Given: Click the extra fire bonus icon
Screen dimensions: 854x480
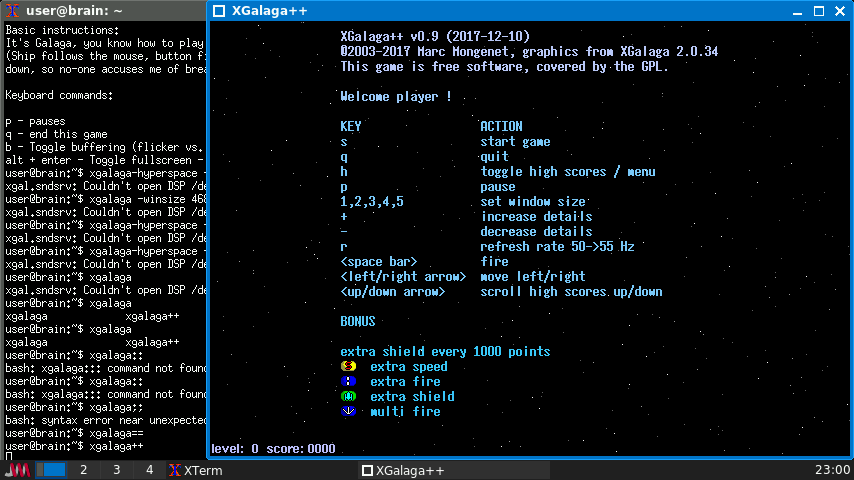Looking at the screenshot, I should click(x=348, y=381).
